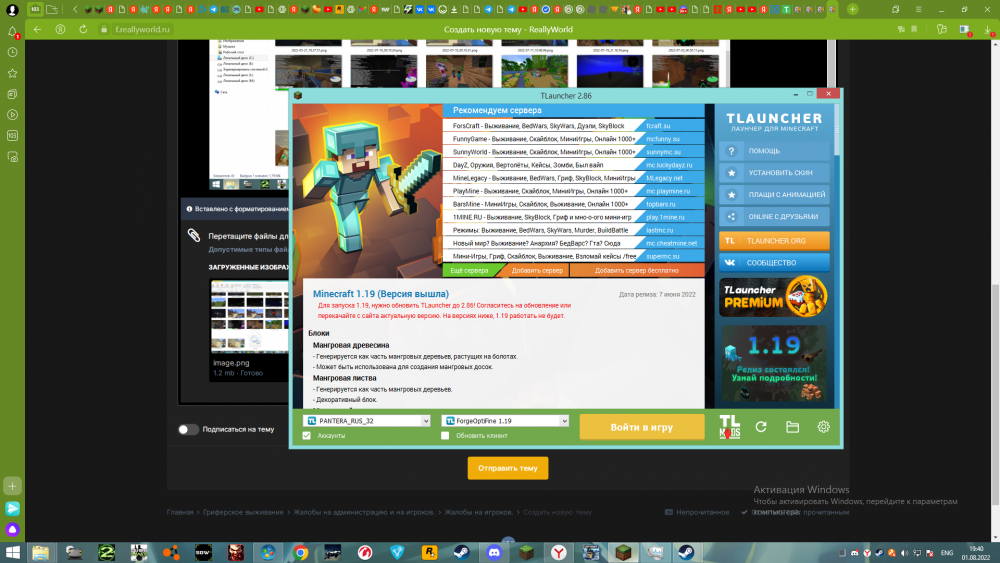
Task: Click the refresh icon in TLauncher
Action: (761, 427)
